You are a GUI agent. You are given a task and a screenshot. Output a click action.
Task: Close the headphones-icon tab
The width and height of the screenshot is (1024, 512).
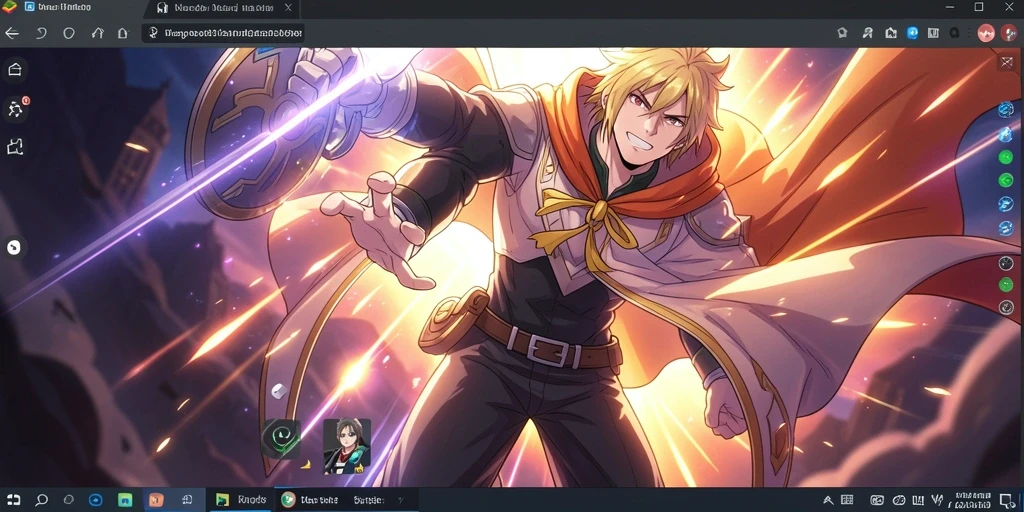[x=288, y=8]
